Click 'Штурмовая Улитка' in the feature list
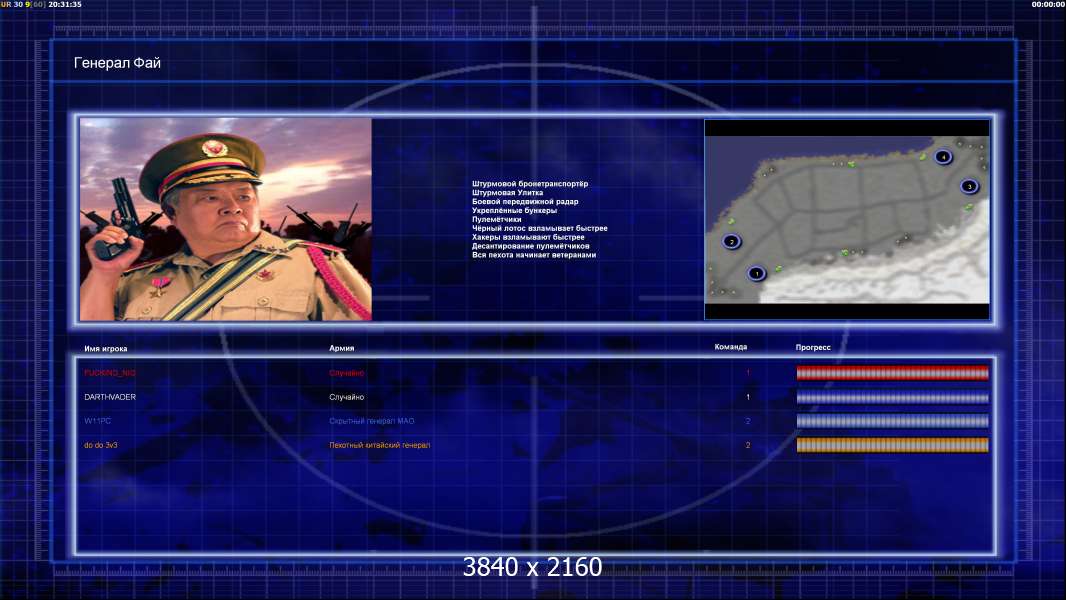This screenshot has width=1066, height=600. click(x=507, y=192)
